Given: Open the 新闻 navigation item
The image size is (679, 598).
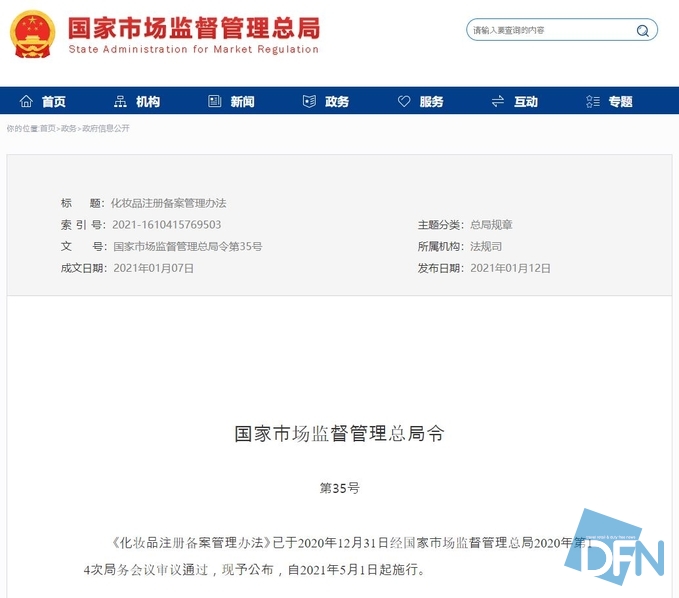Looking at the screenshot, I should 242,102.
